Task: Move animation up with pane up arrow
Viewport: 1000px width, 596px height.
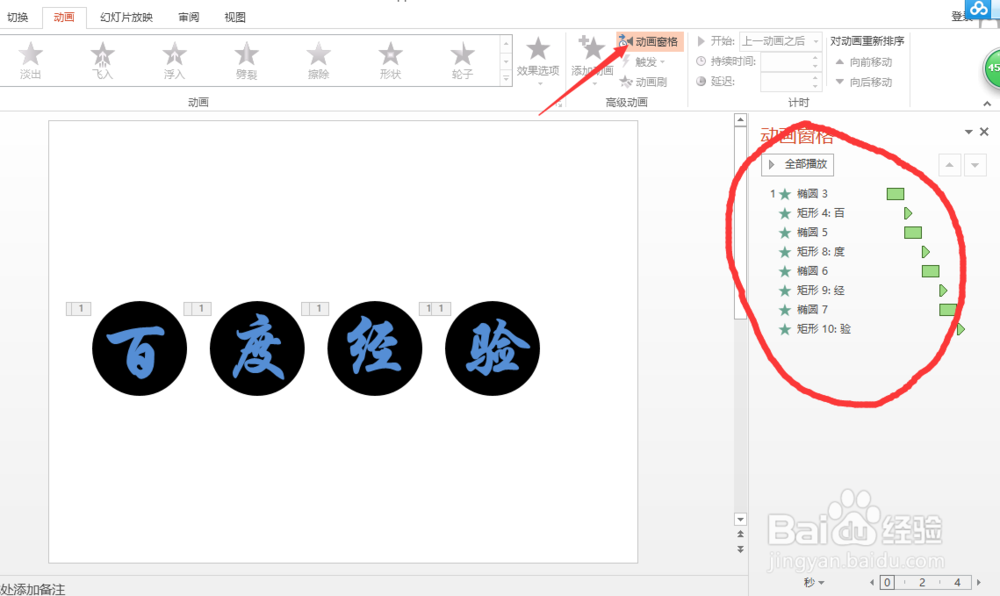Action: (x=949, y=165)
